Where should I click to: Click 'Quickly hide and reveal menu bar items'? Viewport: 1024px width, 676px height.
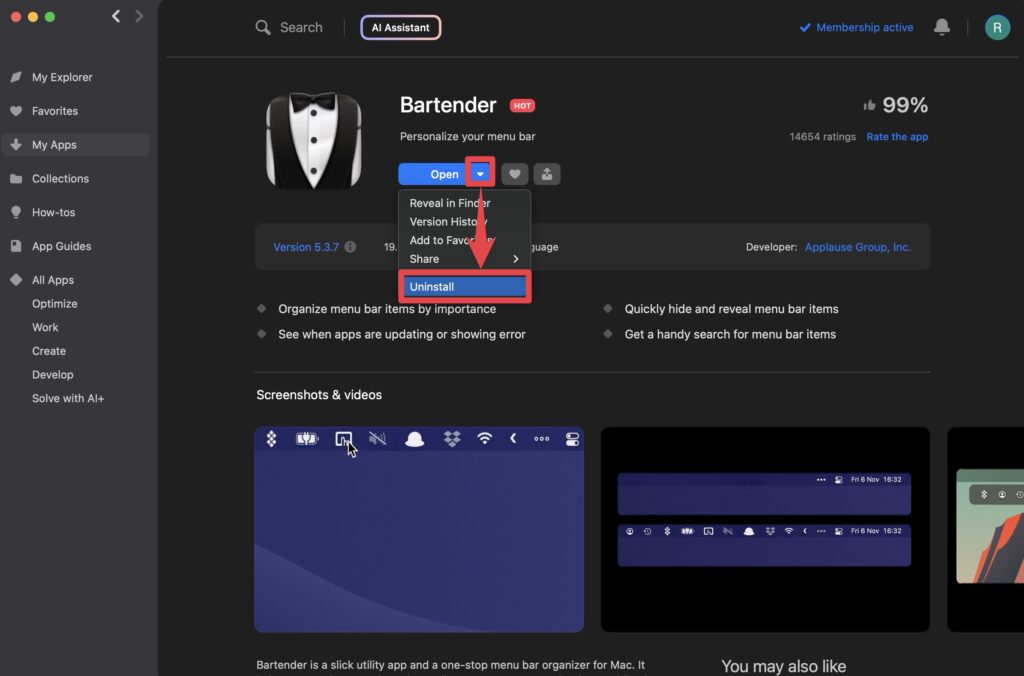[x=731, y=309]
